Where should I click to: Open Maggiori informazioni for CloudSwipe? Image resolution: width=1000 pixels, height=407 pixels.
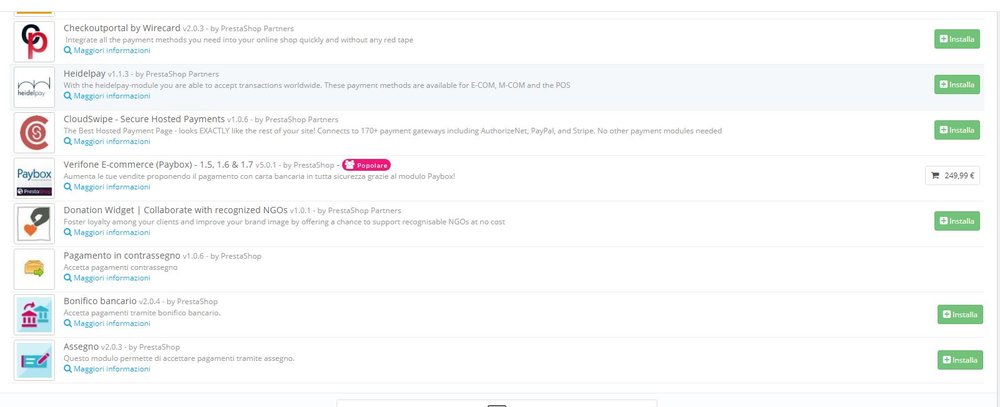[x=107, y=141]
